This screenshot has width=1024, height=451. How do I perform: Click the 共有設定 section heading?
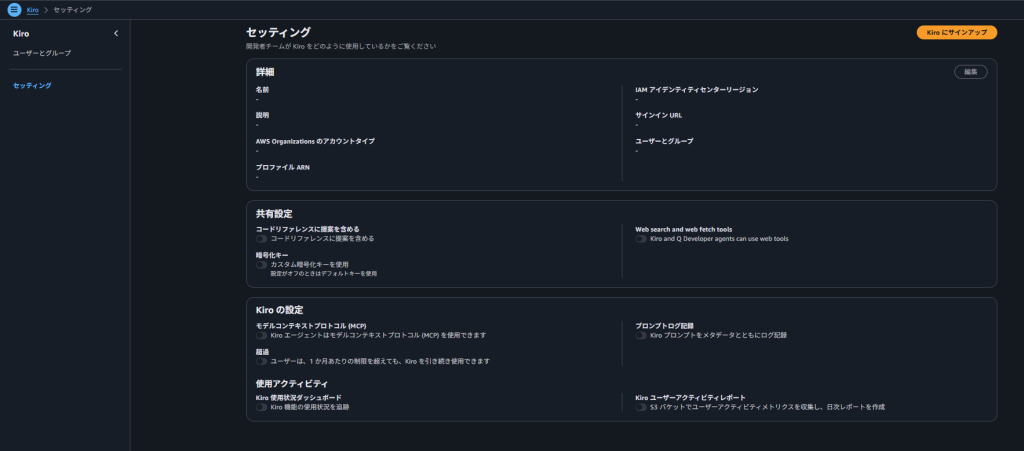pyautogui.click(x=273, y=213)
